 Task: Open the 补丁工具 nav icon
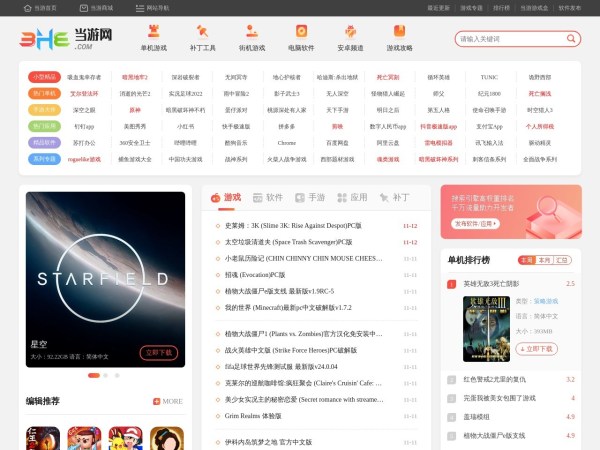[203, 31]
